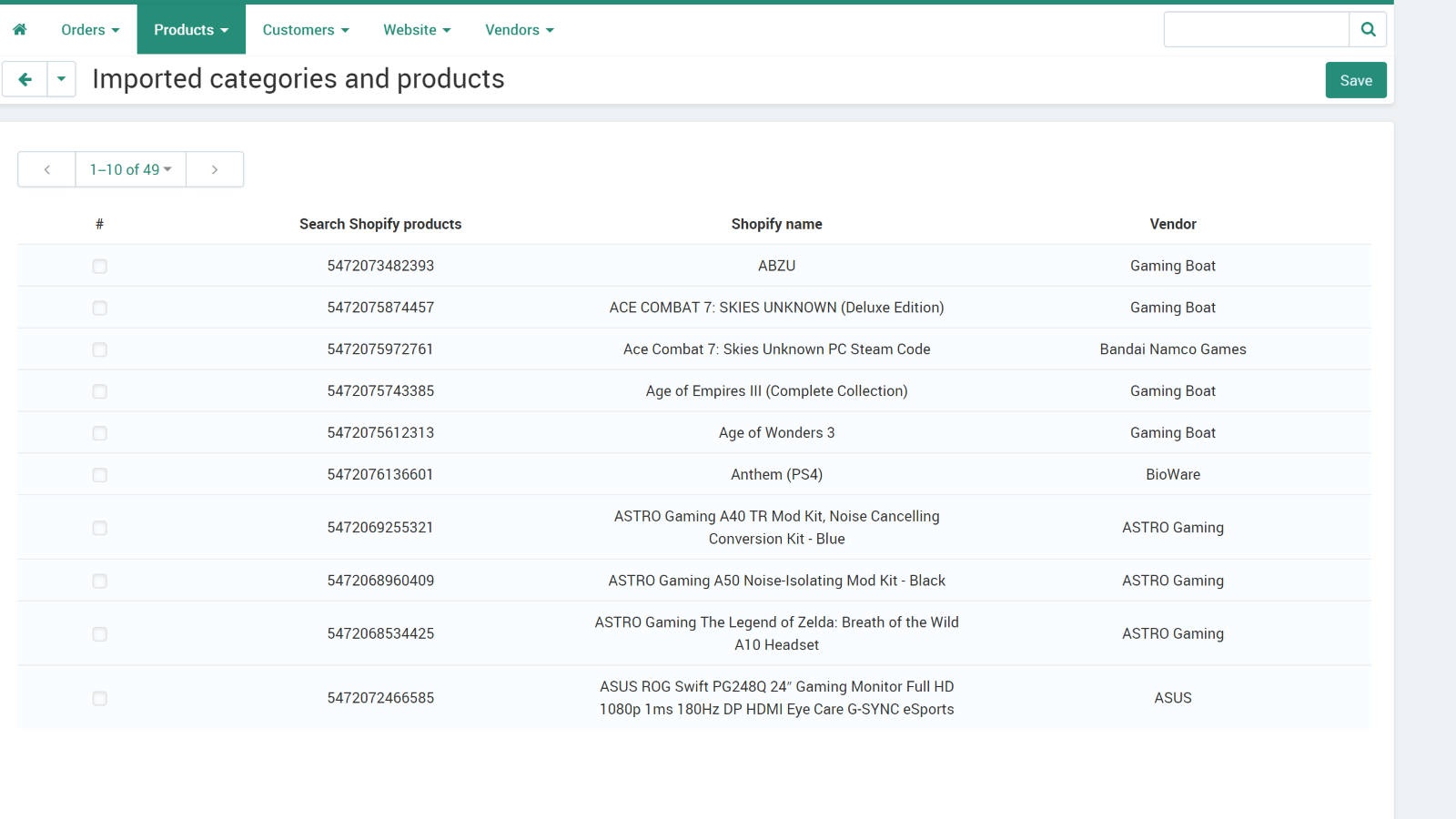Click the Shopify name column header
The image size is (1456, 819).
pos(776,224)
